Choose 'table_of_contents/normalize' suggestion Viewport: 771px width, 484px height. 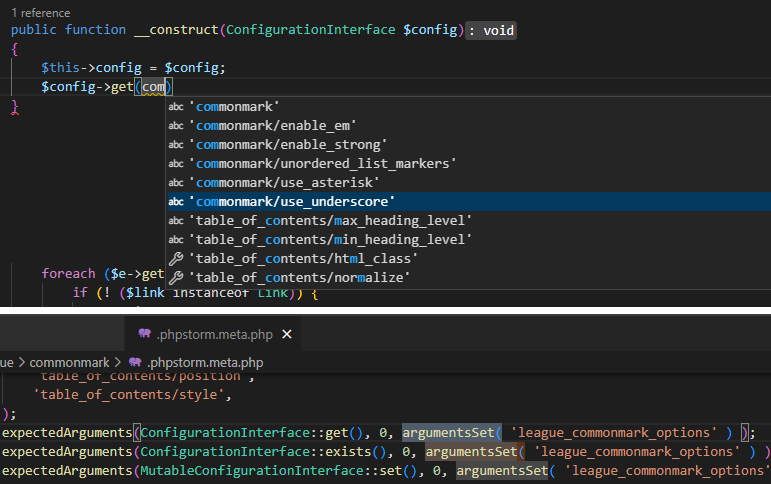pyautogui.click(x=468, y=278)
